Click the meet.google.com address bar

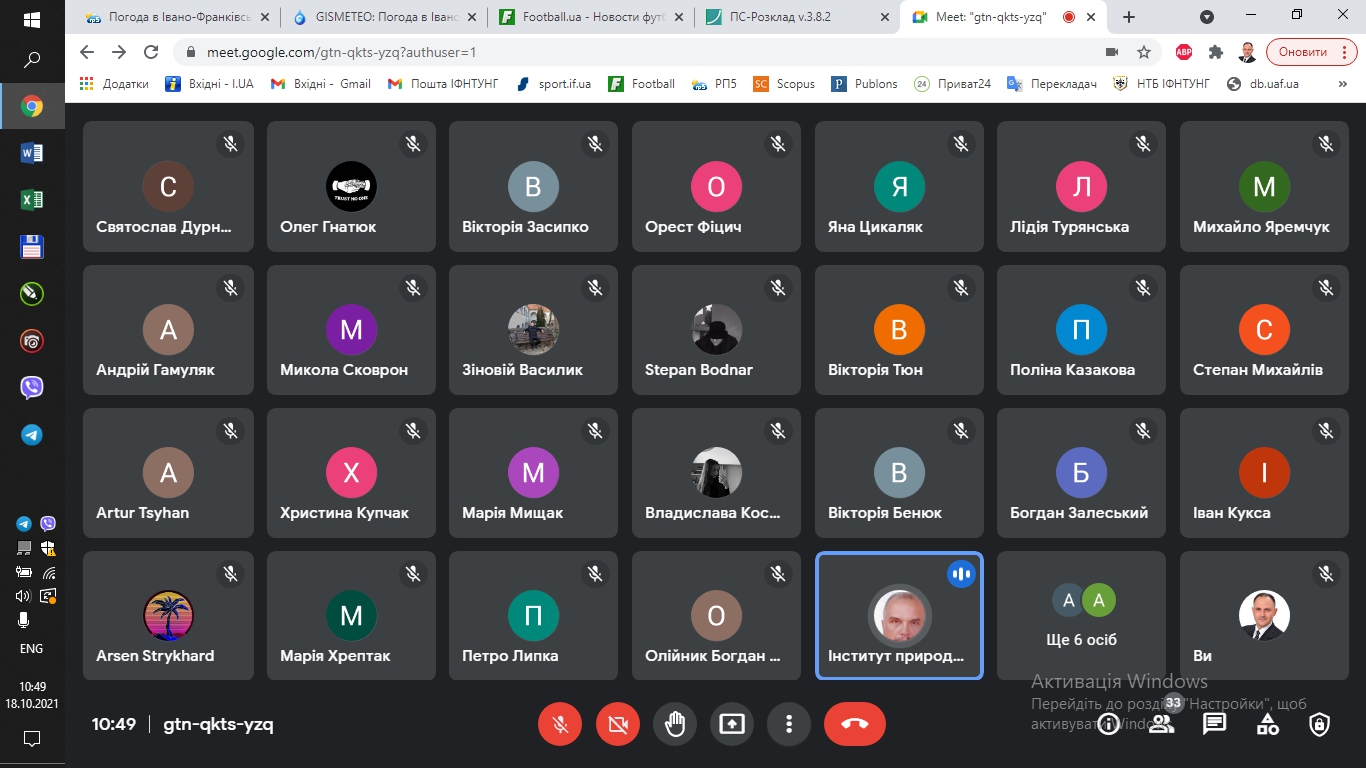click(x=600, y=52)
